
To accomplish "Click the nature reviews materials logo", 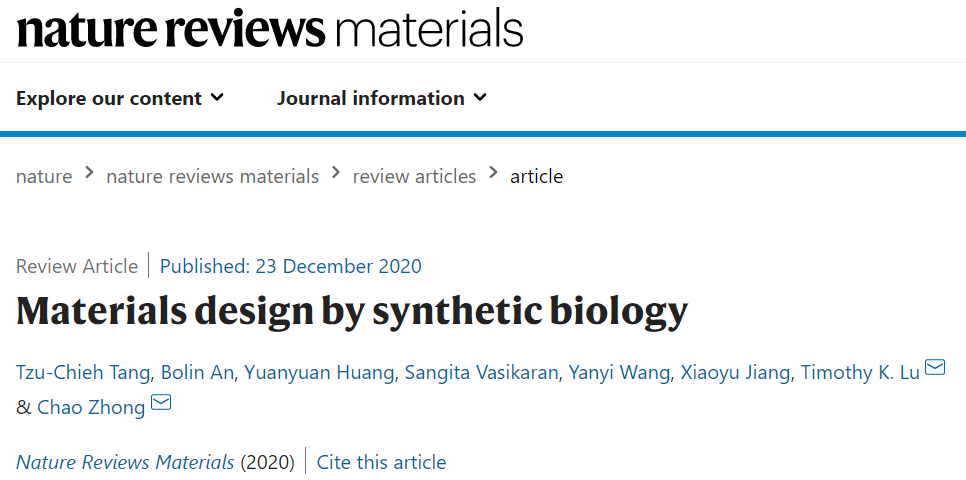I will [x=270, y=28].
